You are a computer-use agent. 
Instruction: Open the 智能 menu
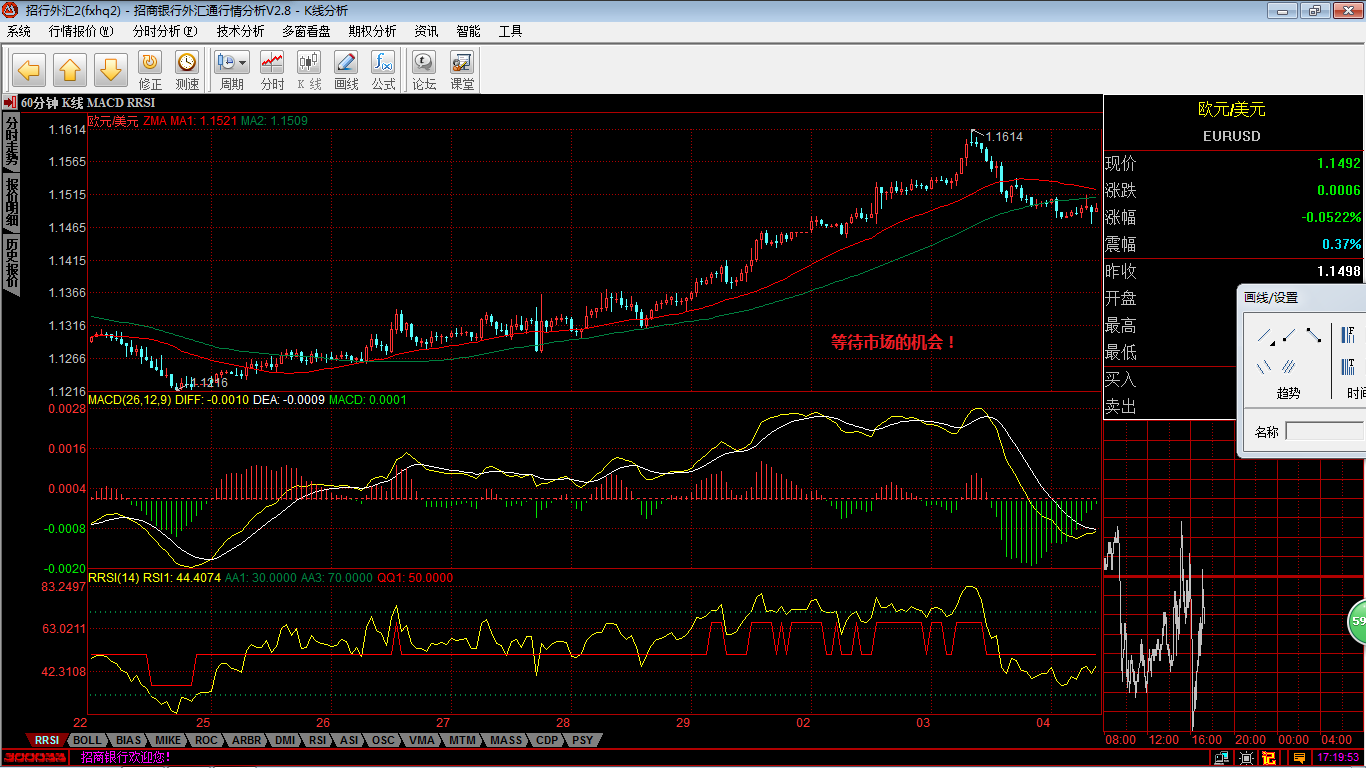pyautogui.click(x=468, y=31)
